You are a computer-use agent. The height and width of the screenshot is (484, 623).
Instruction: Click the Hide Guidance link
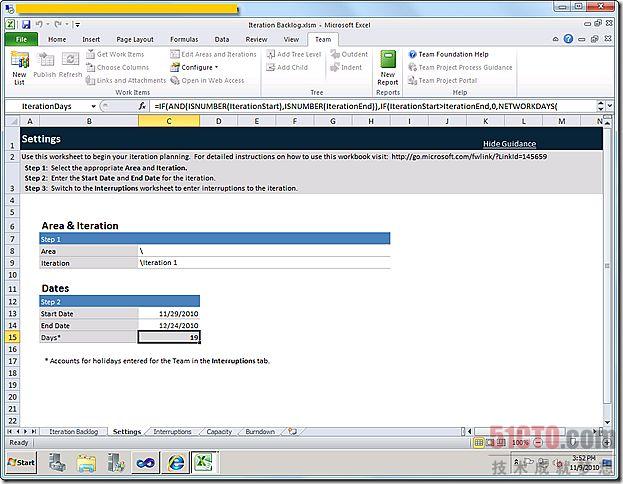point(509,143)
